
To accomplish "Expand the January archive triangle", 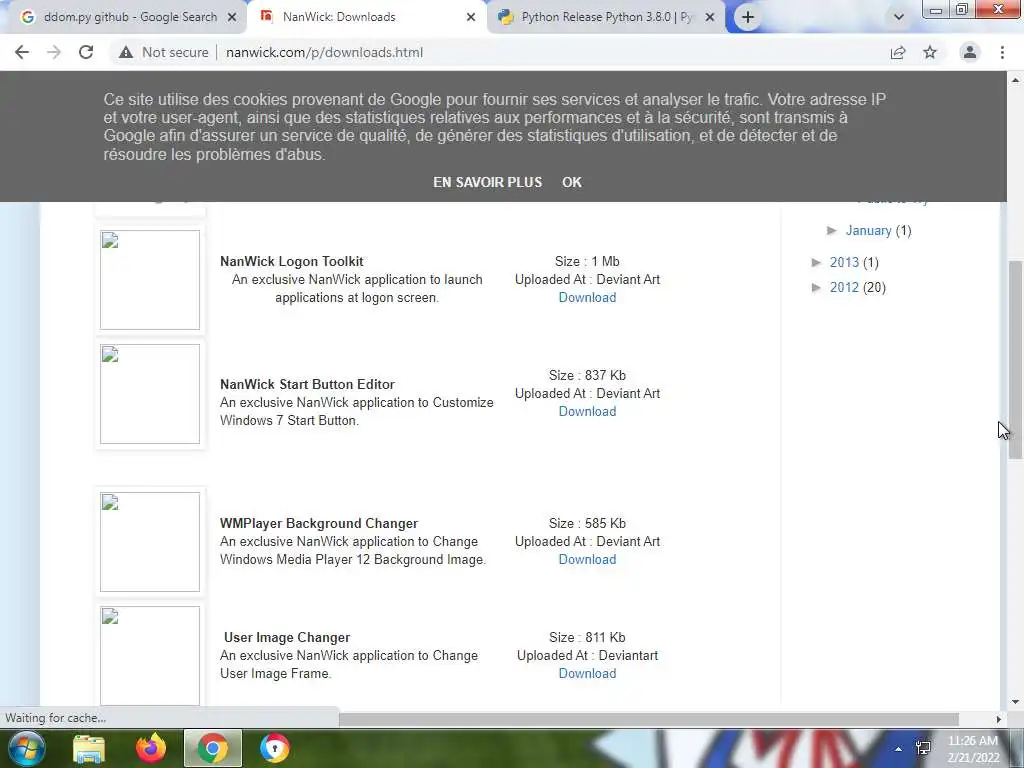I will (x=832, y=231).
